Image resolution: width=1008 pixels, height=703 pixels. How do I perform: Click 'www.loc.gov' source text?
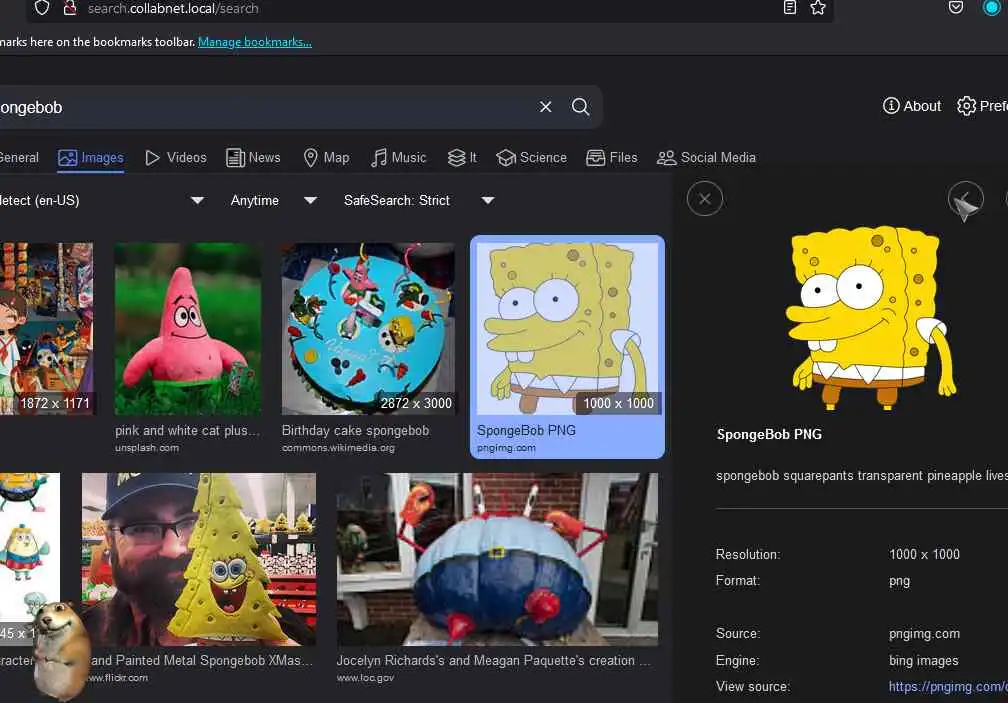tap(365, 677)
